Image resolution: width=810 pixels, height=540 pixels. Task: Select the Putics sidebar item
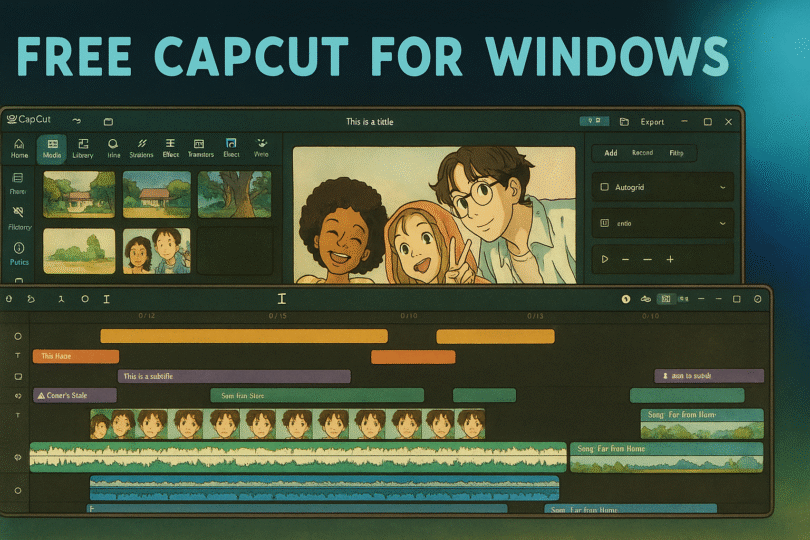point(19,254)
